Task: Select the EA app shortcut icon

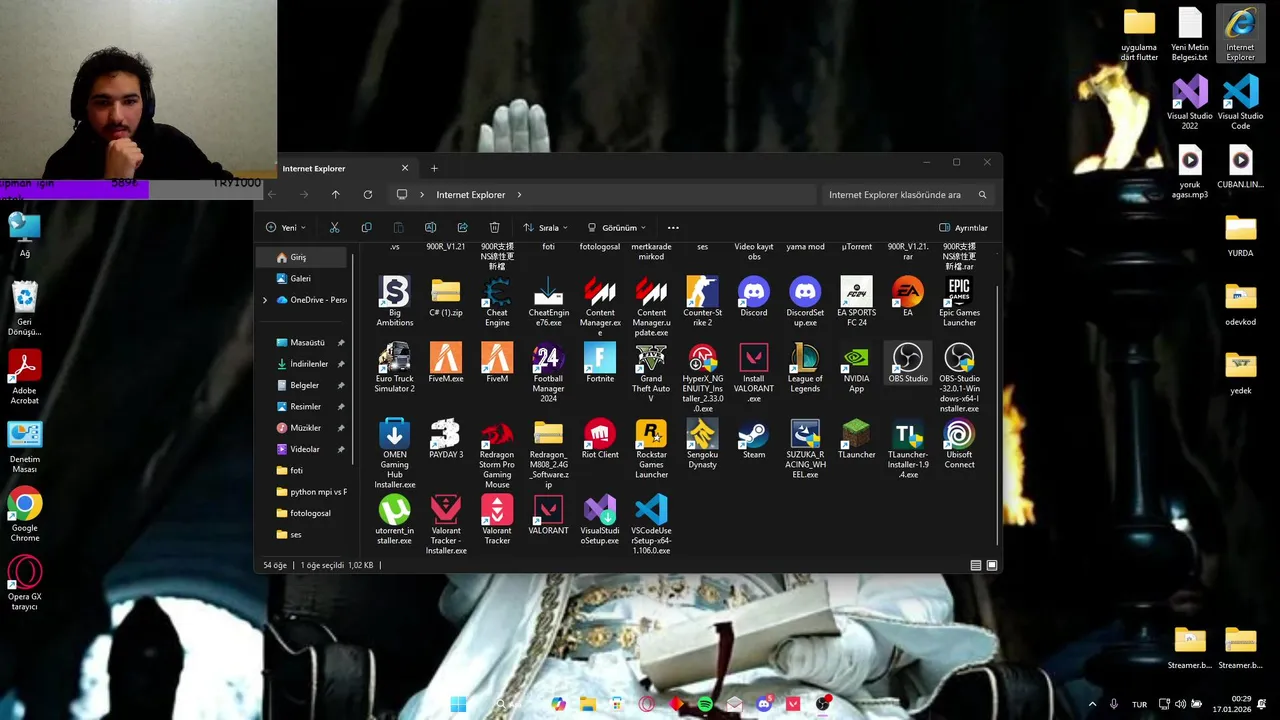Action: pyautogui.click(x=907, y=292)
